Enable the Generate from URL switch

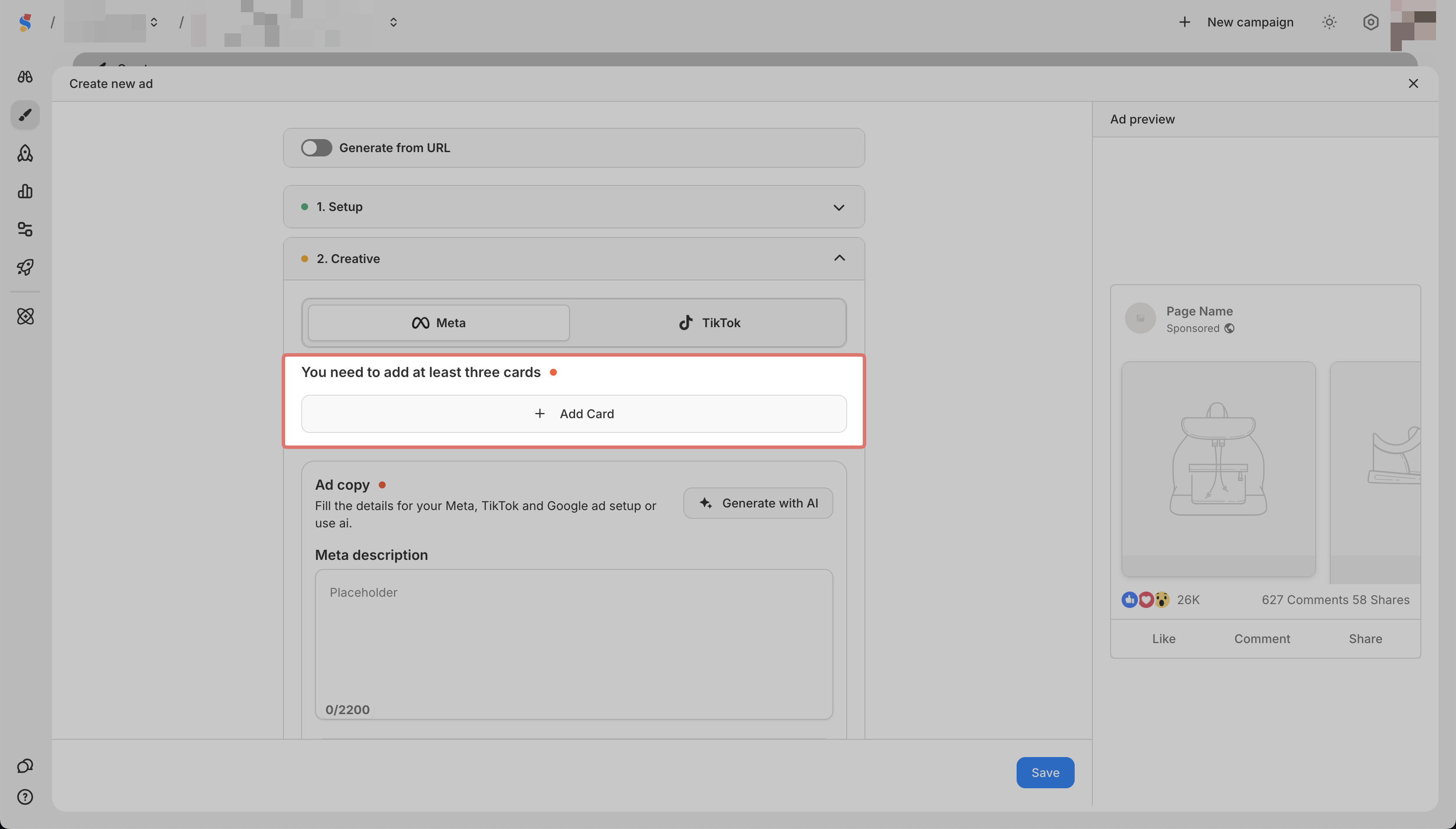click(316, 148)
